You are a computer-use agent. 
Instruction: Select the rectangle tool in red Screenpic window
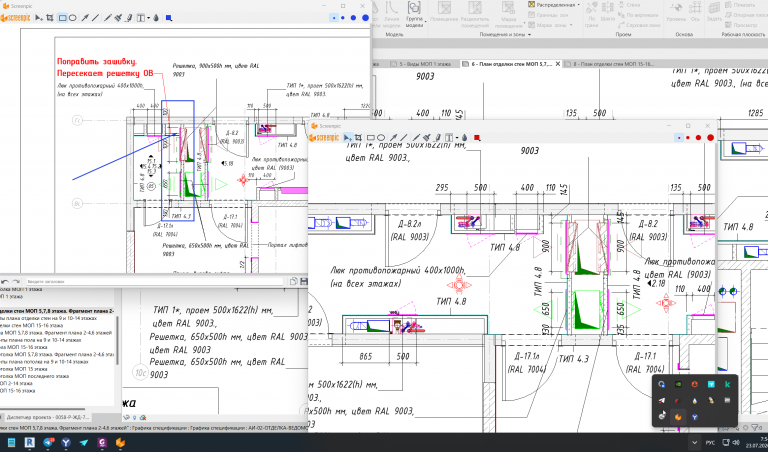click(x=371, y=138)
